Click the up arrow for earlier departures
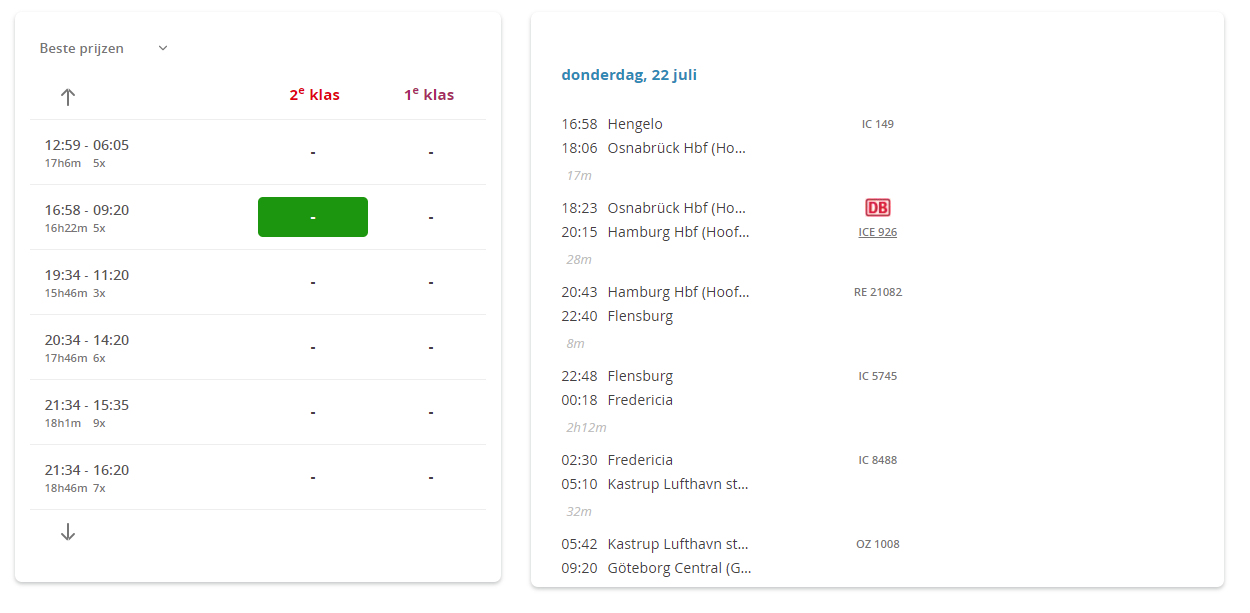1250x613 pixels. coord(68,97)
